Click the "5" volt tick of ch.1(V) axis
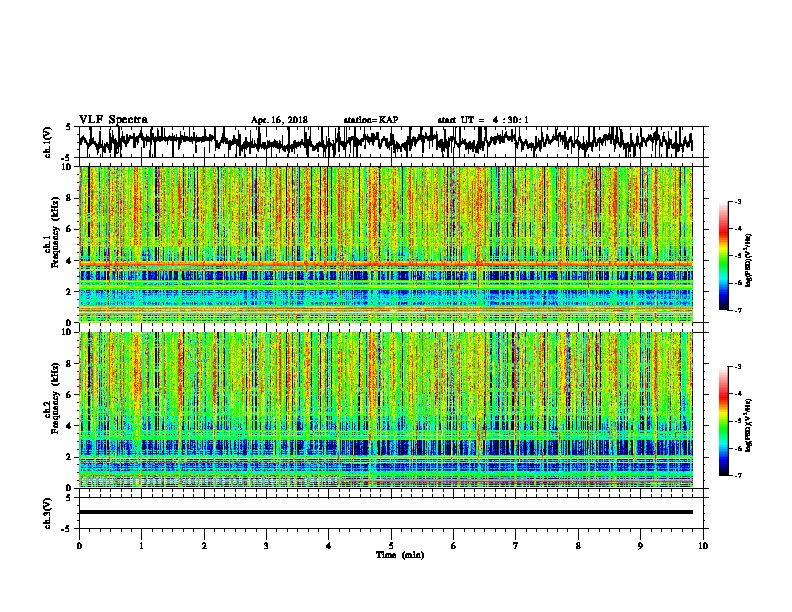The image size is (792, 612). [69, 127]
